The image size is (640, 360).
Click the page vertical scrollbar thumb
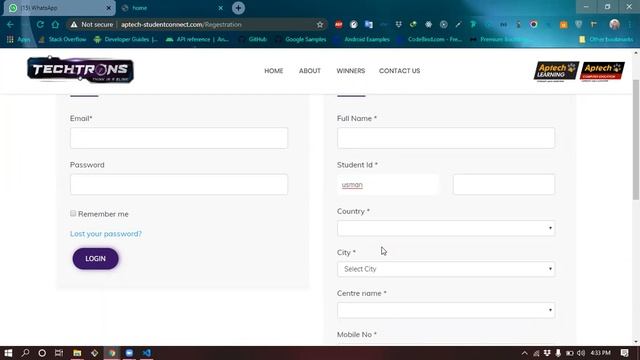click(x=636, y=139)
